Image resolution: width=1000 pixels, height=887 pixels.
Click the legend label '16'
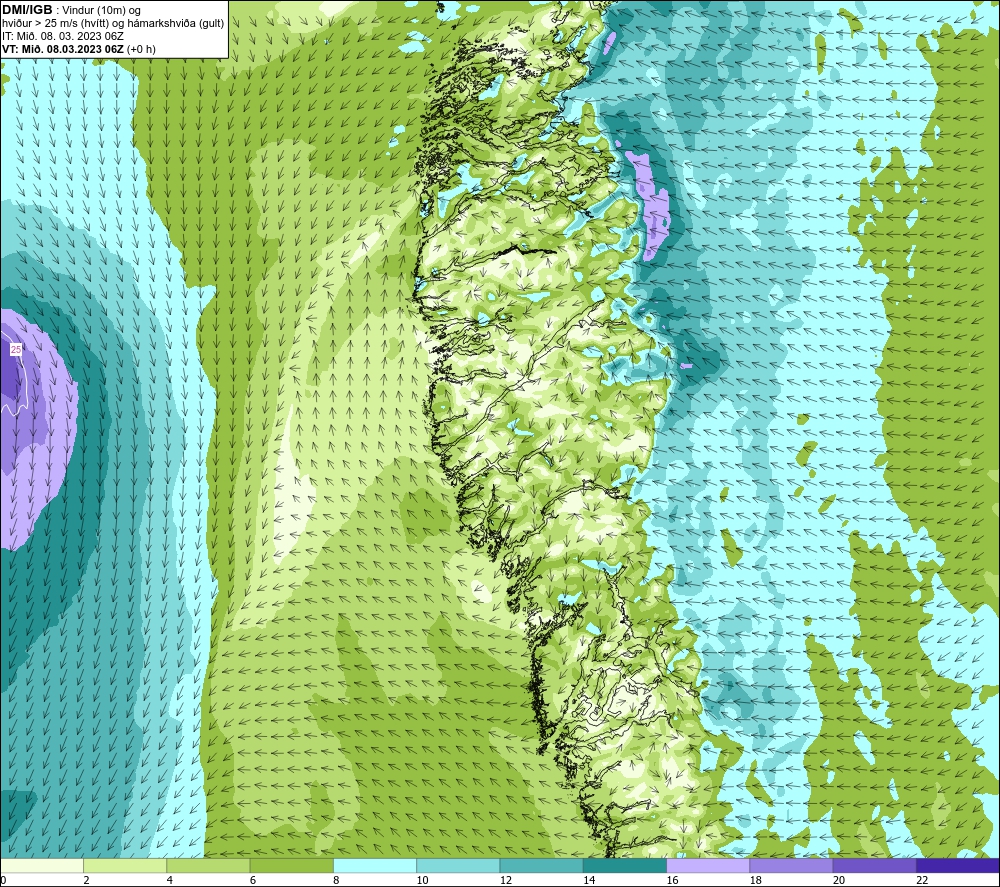click(x=672, y=880)
